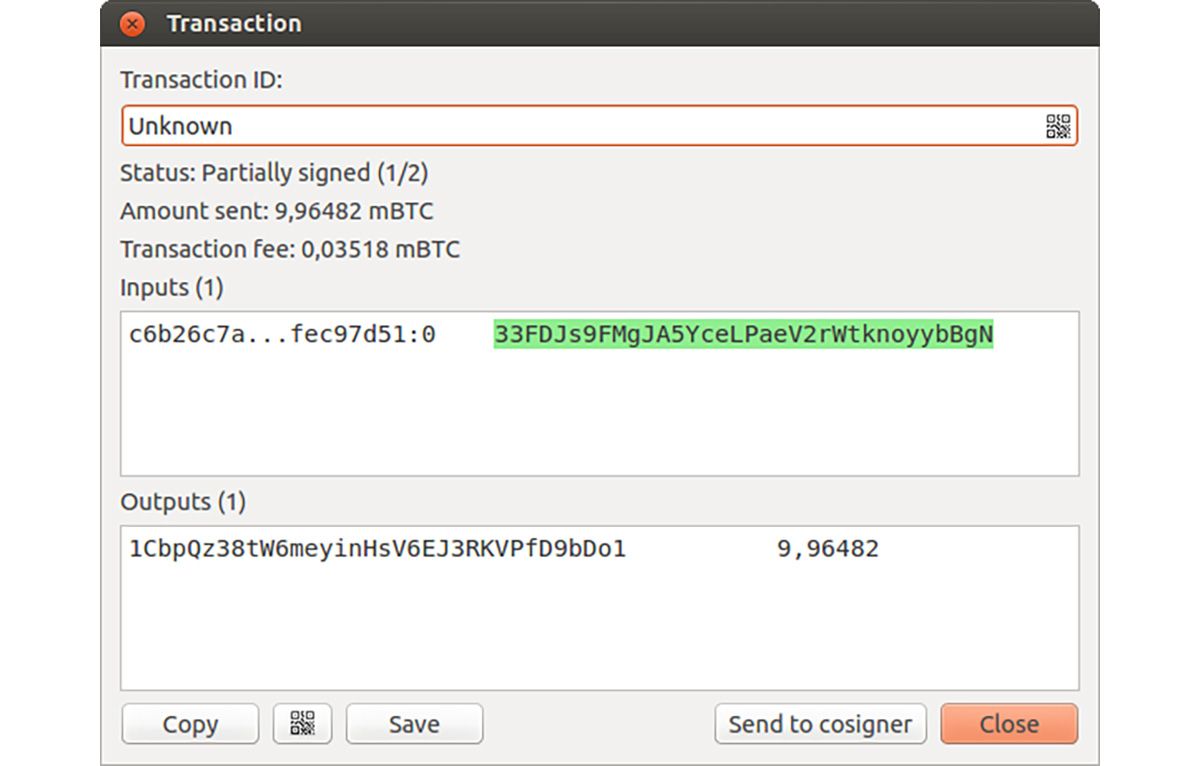Save the transaction to a file
This screenshot has width=1200, height=766.
tap(414, 723)
